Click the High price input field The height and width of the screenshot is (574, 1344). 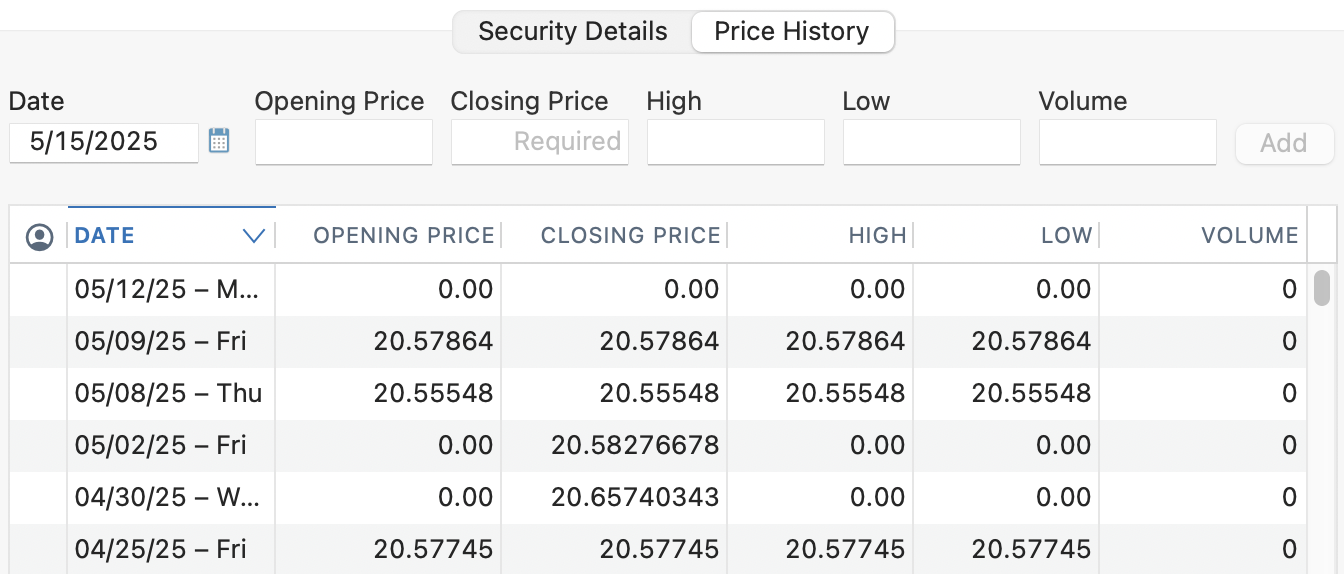pos(736,142)
